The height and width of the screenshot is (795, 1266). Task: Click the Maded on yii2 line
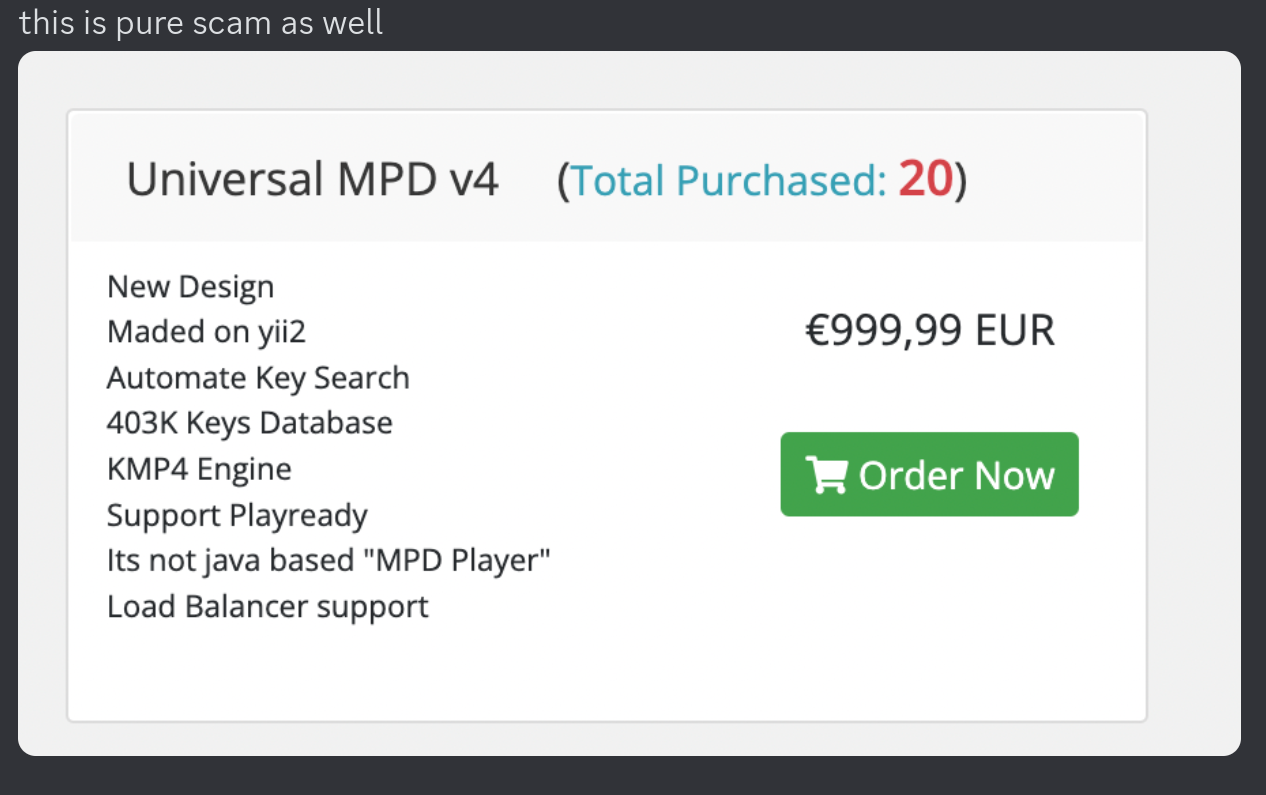(206, 332)
